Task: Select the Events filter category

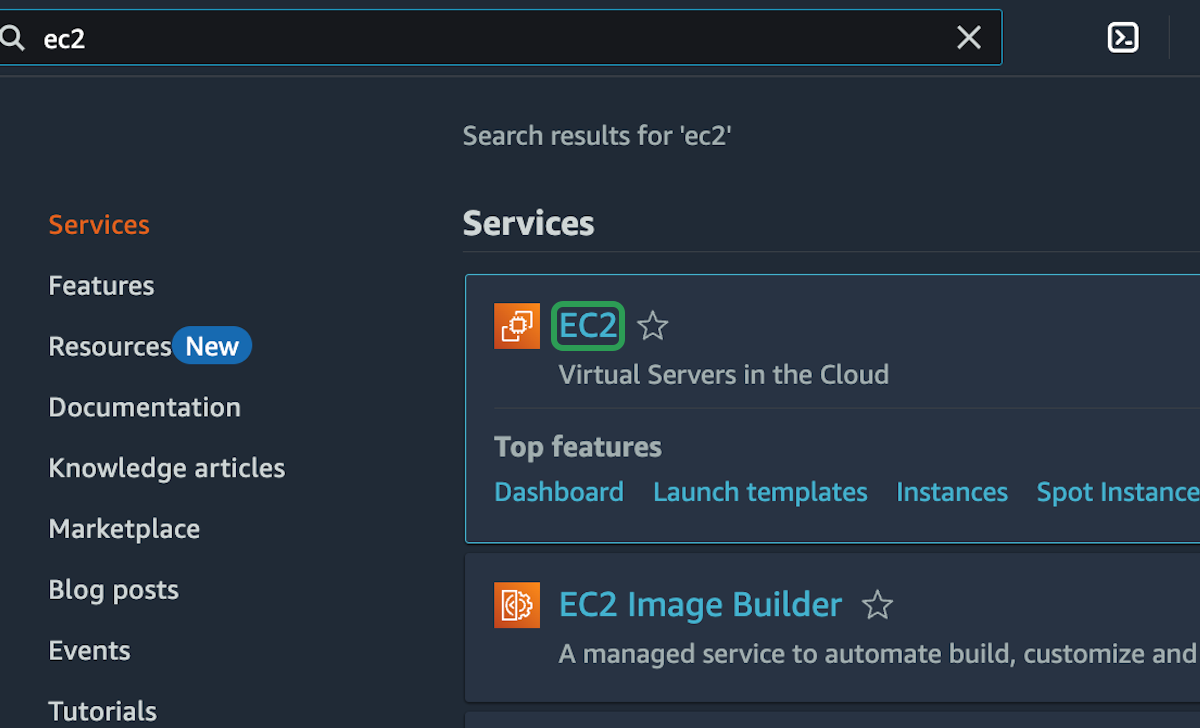Action: (x=89, y=651)
